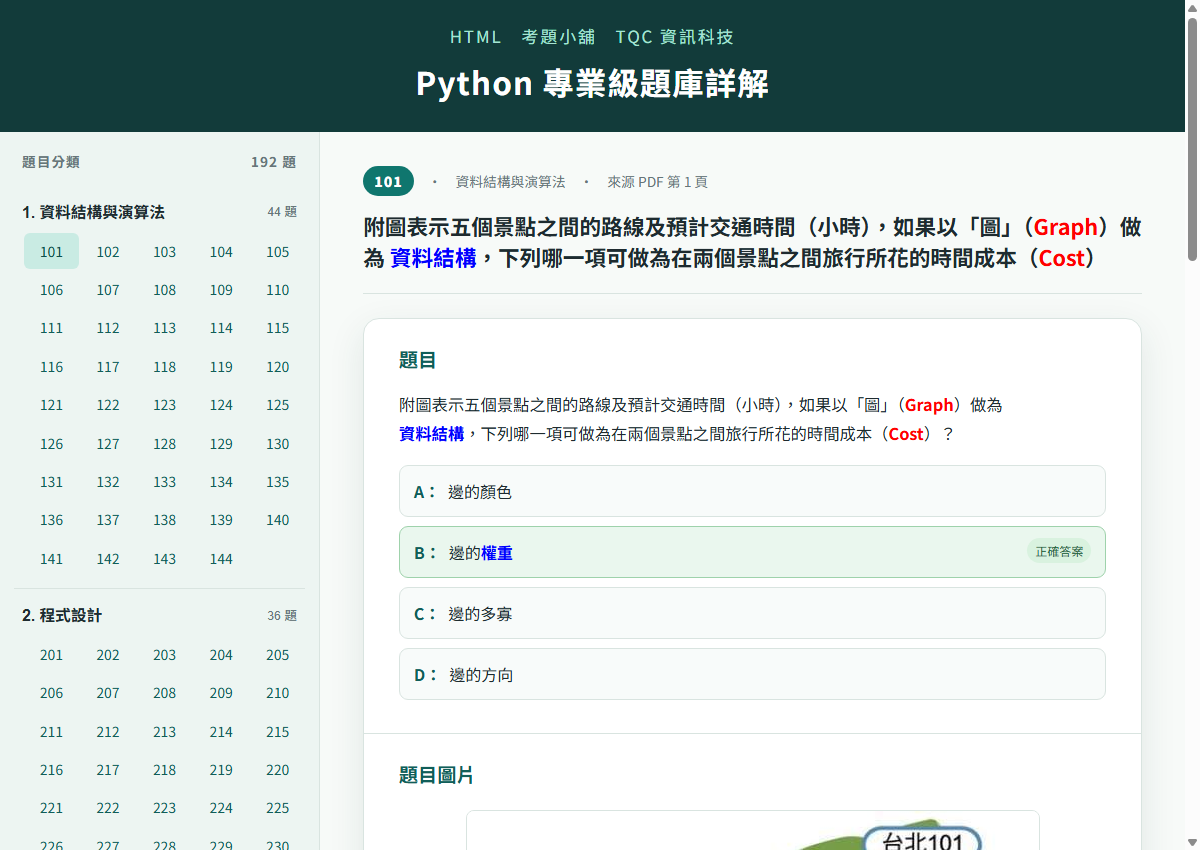
Task: Select answer option B 邊的權重
Action: [x=752, y=552]
